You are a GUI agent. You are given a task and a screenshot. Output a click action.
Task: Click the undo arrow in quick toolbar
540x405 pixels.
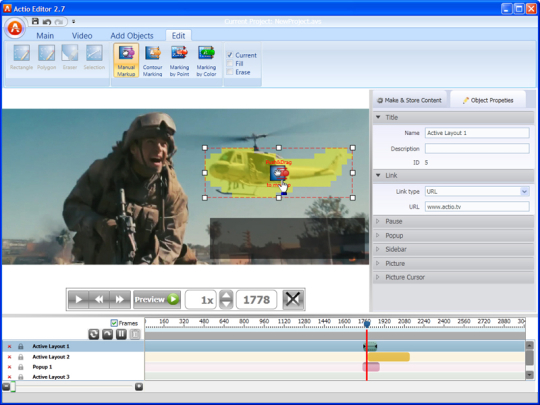coord(47,22)
